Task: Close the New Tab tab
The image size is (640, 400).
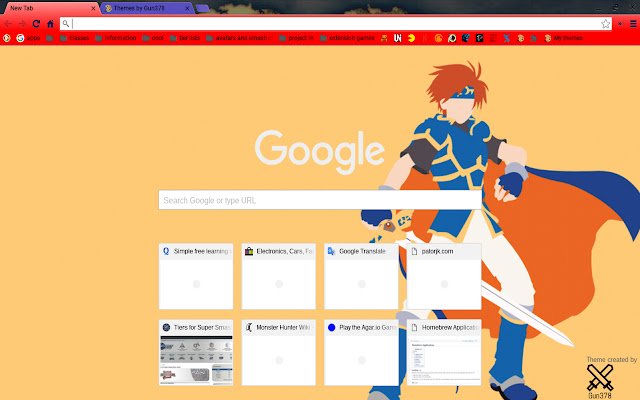Action: click(x=93, y=8)
